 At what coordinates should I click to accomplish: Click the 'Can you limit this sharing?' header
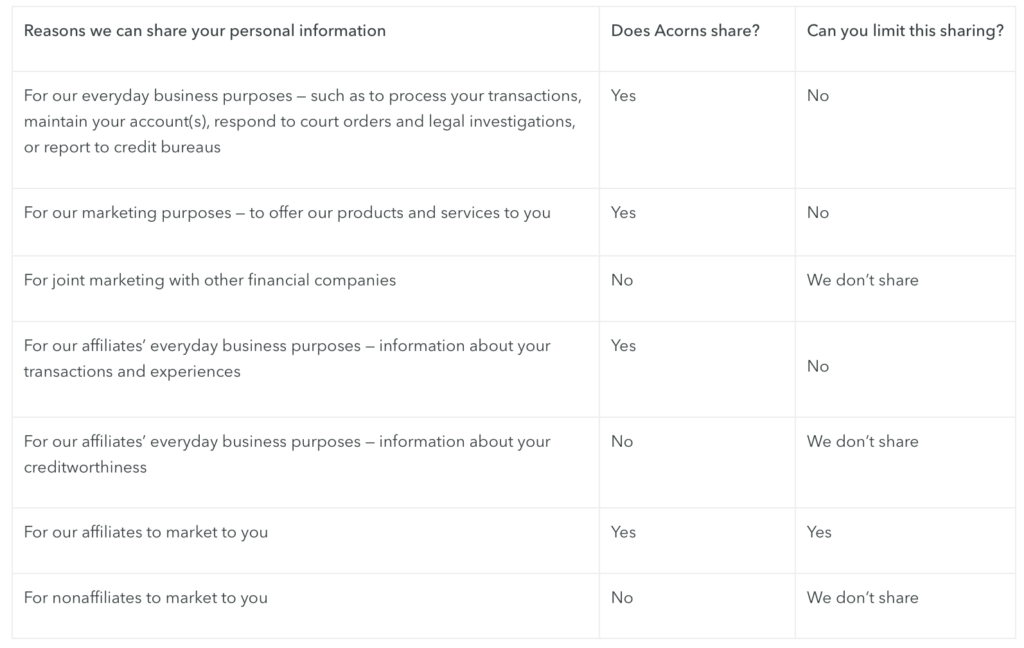coord(905,31)
